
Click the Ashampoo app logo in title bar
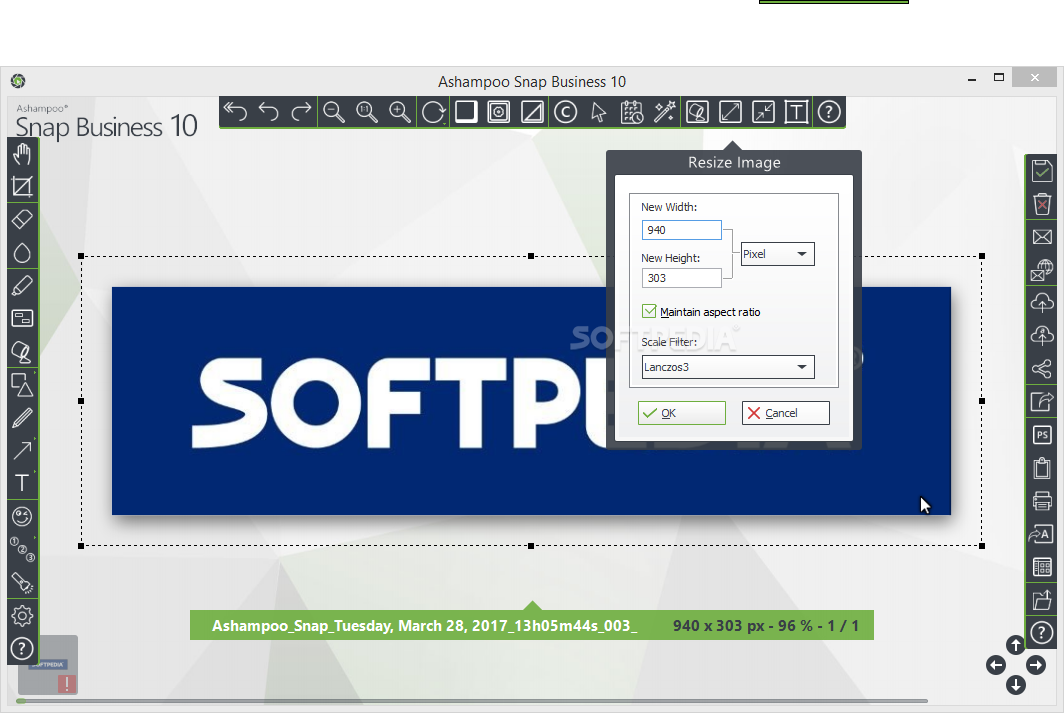coord(18,81)
